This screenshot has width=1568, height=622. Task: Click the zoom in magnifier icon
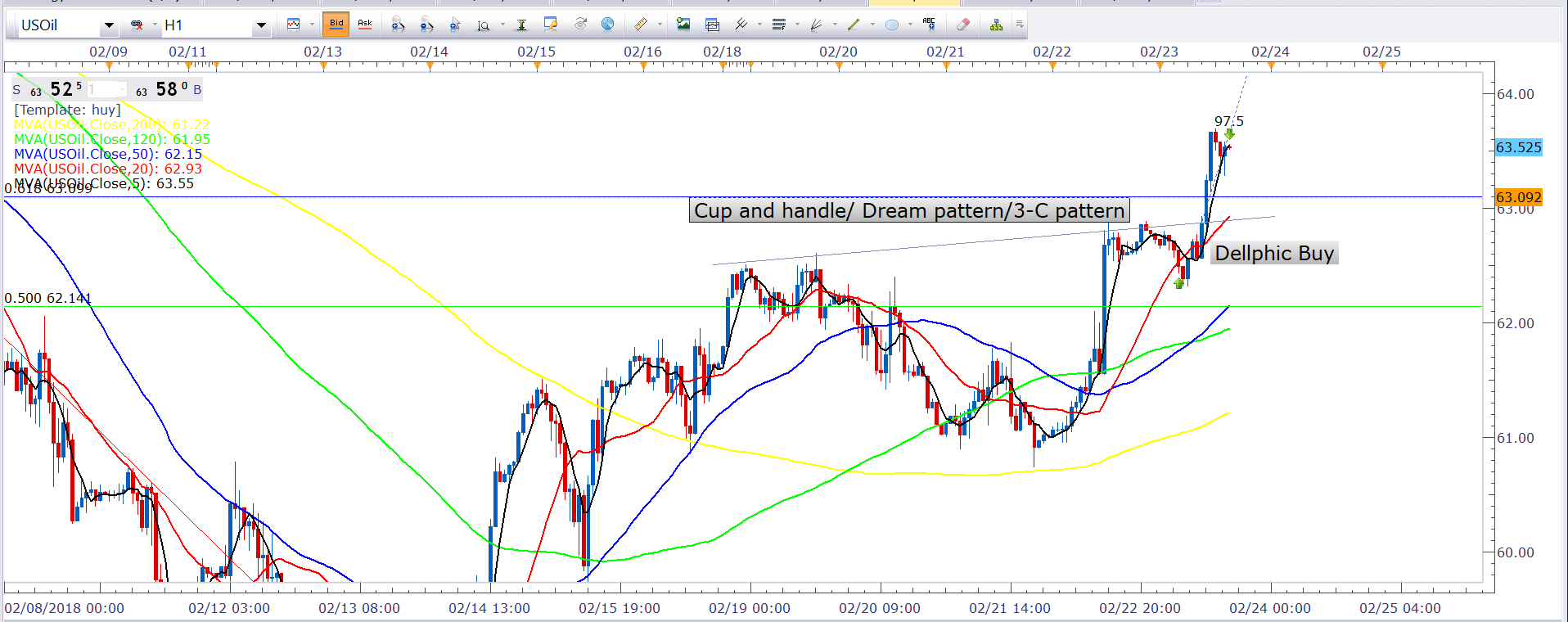pos(398,25)
